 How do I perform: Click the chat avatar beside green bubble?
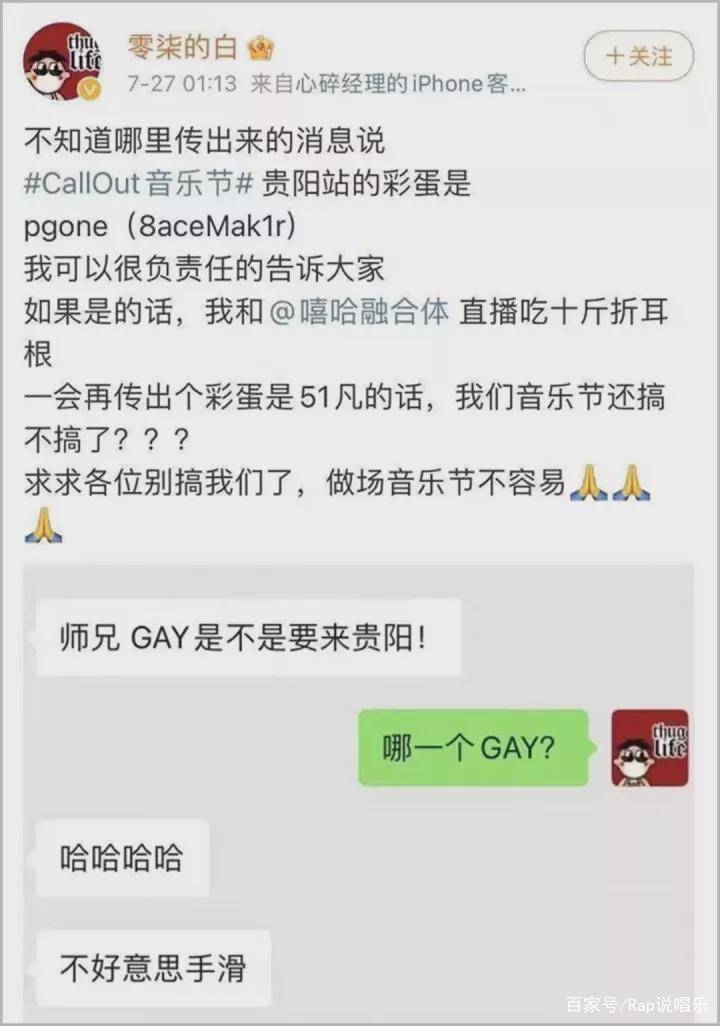pyautogui.click(x=649, y=747)
